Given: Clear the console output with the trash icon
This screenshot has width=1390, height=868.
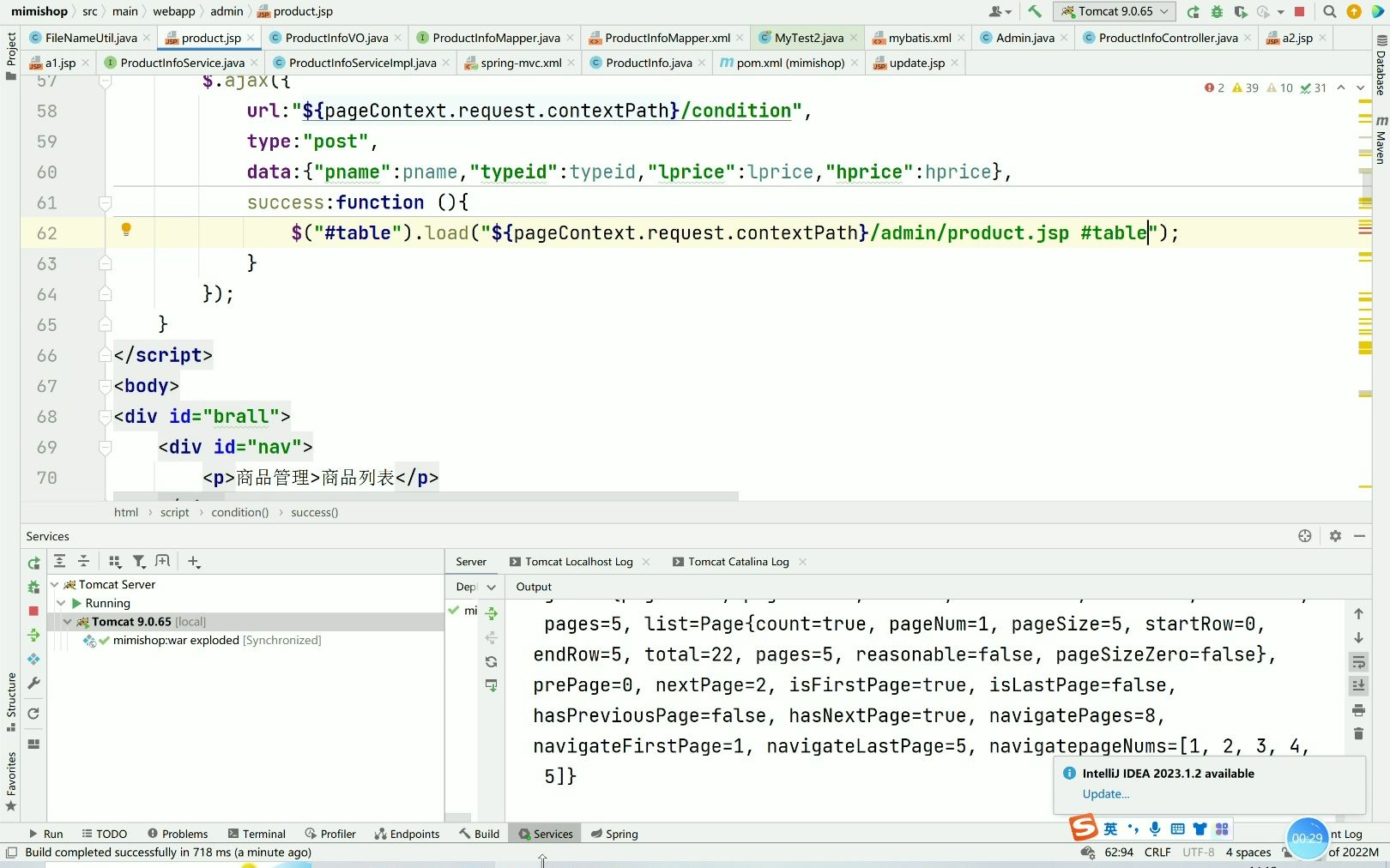Looking at the screenshot, I should pyautogui.click(x=1358, y=733).
